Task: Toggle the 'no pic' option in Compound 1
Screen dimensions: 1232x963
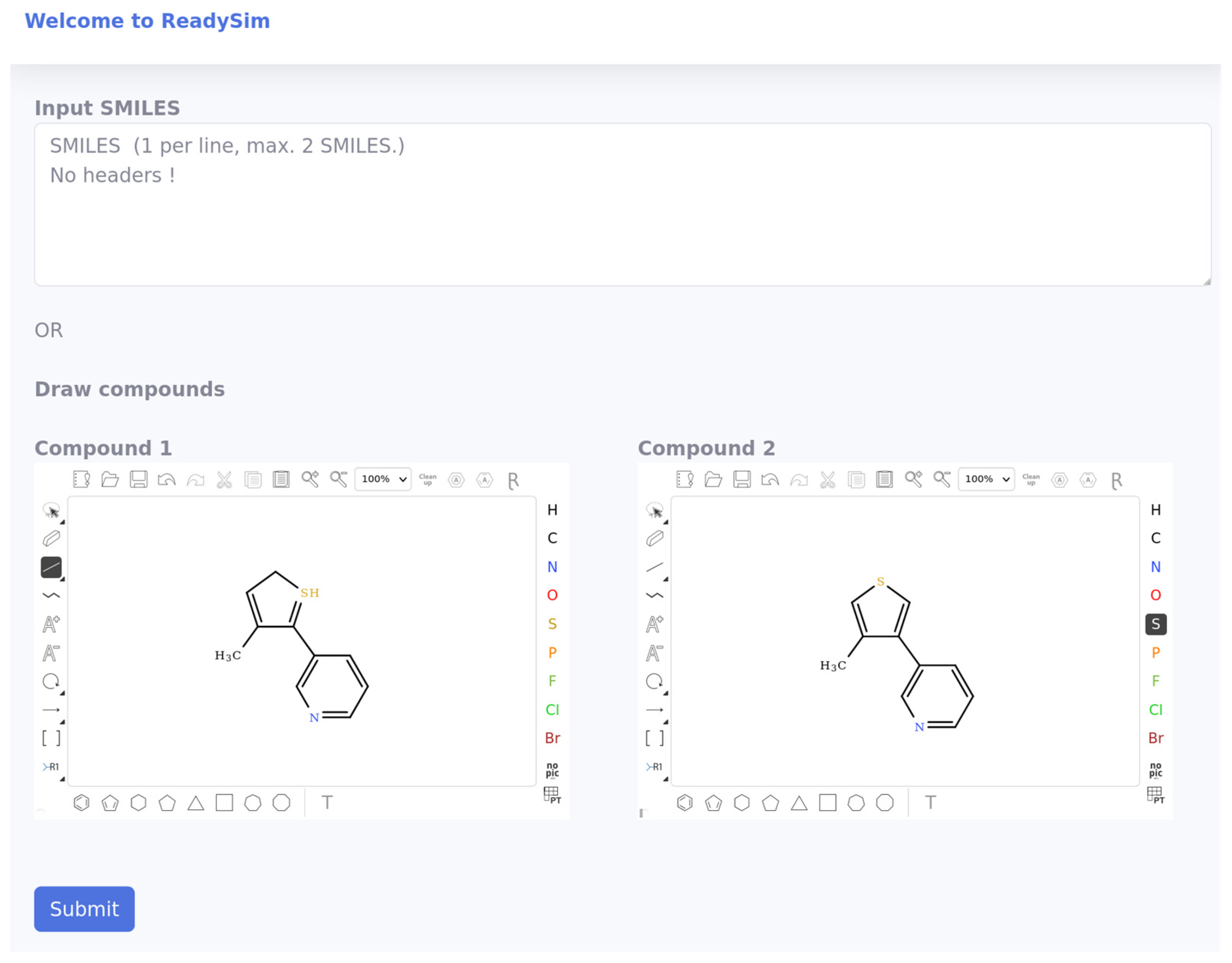Action: click(x=552, y=769)
